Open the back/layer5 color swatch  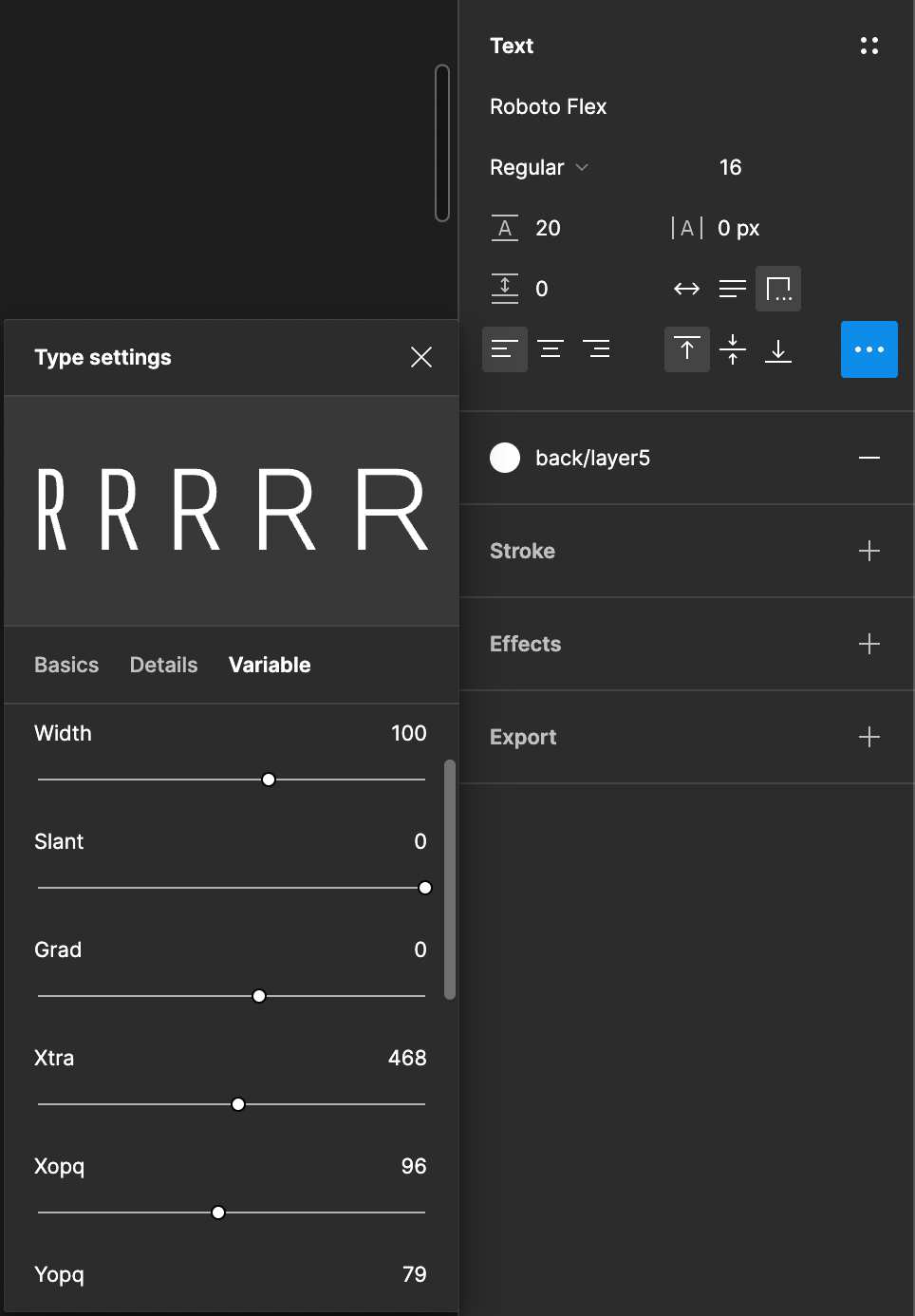point(505,458)
